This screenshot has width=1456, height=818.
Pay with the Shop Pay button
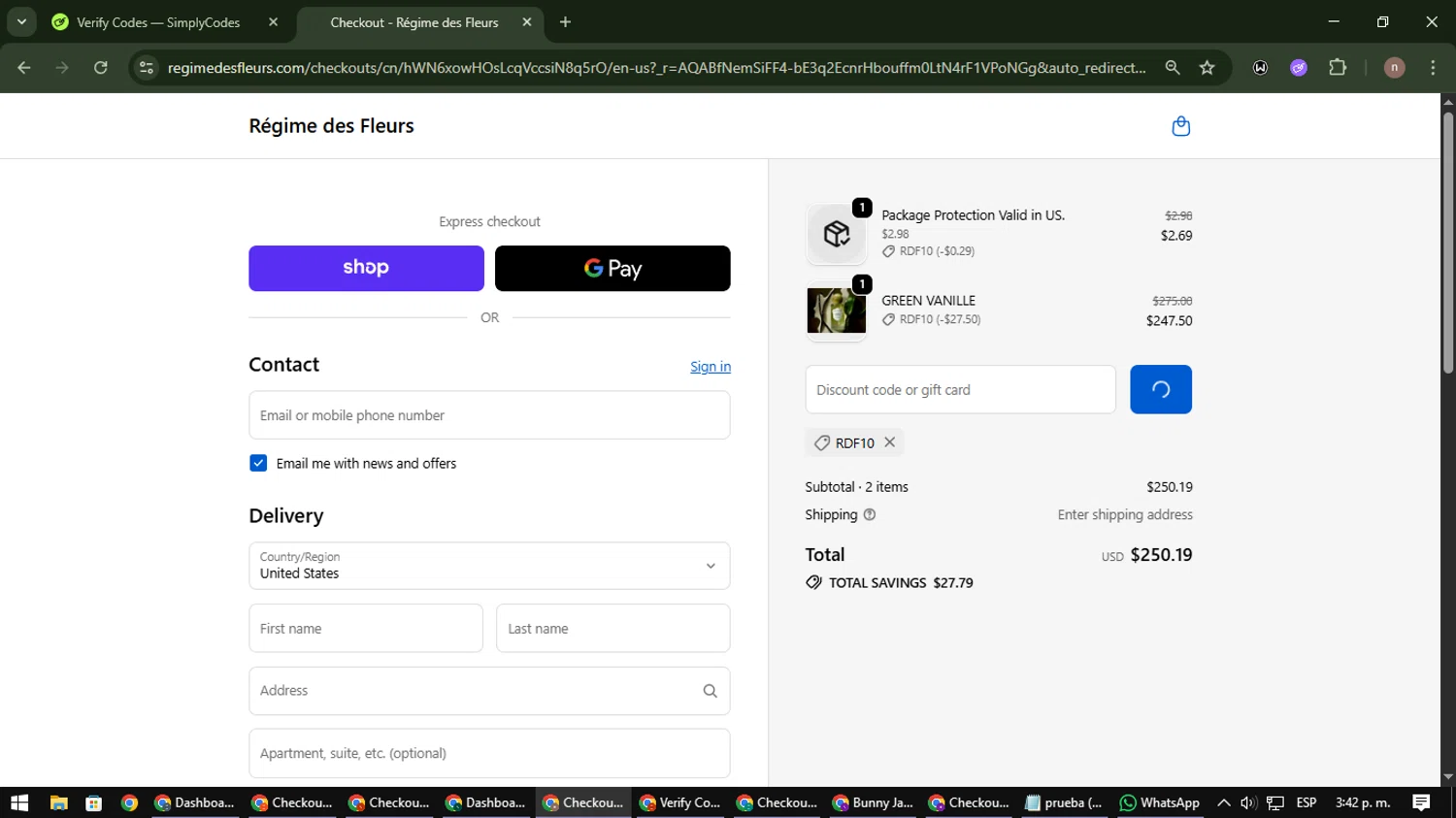coord(366,269)
